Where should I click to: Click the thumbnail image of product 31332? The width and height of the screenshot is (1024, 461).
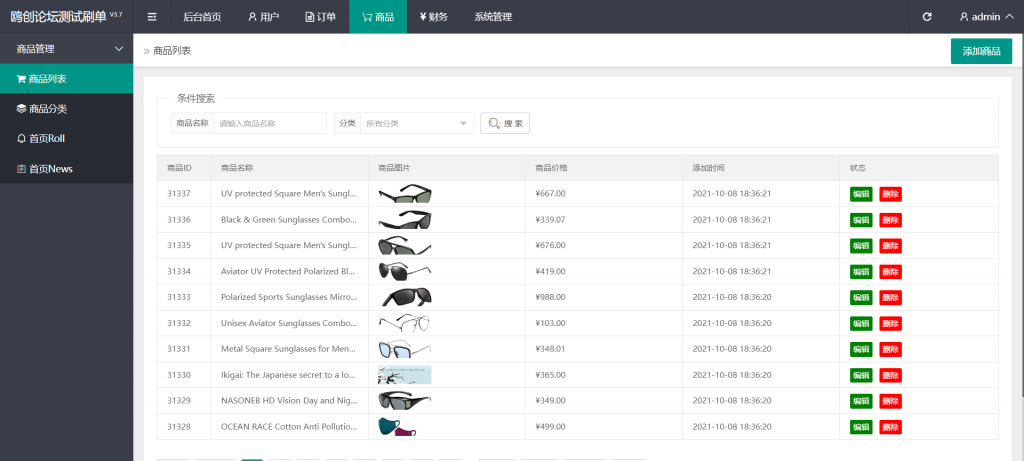pyautogui.click(x=405, y=323)
